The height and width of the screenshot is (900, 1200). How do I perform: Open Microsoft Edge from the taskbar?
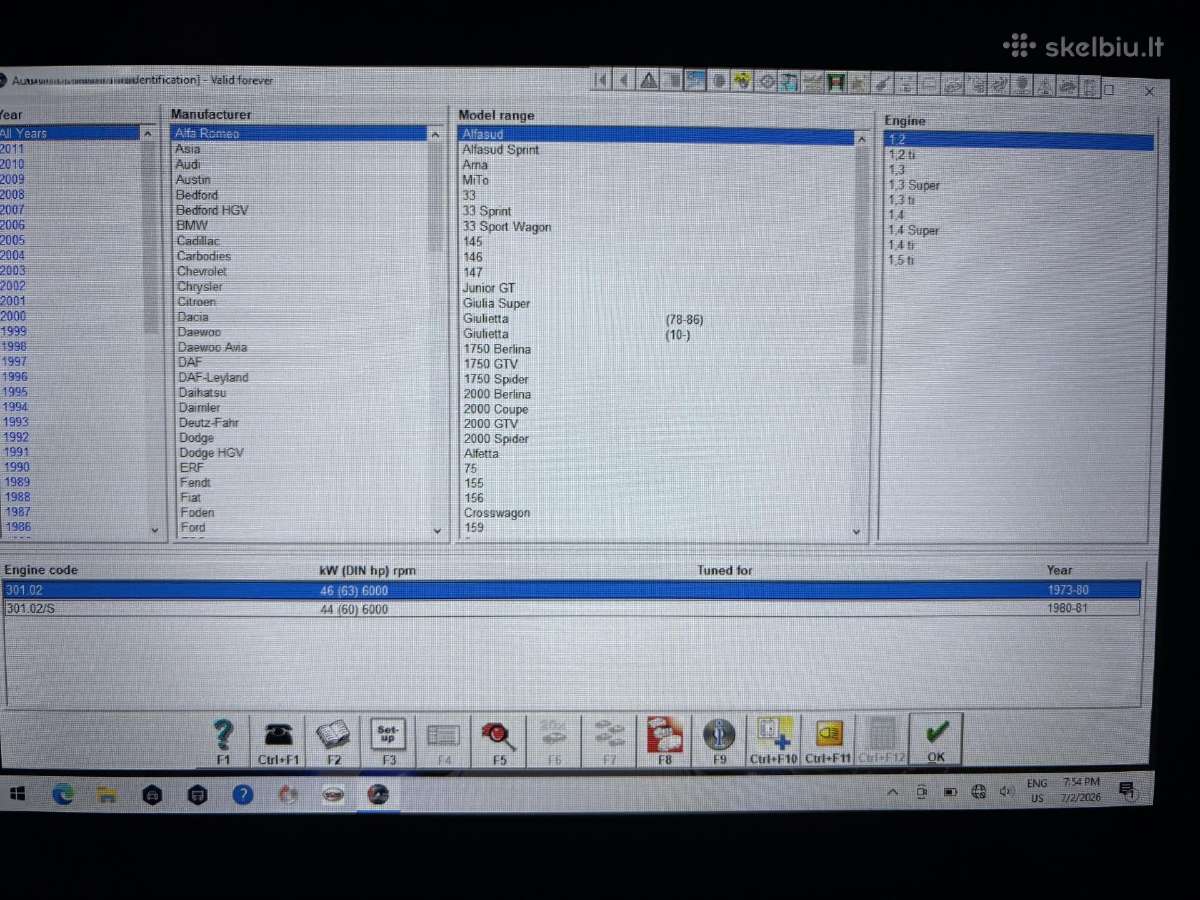coord(63,794)
